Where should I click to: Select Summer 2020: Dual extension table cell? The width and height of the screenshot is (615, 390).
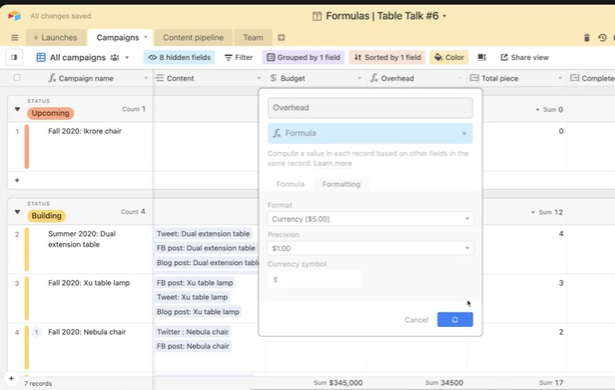coord(82,239)
